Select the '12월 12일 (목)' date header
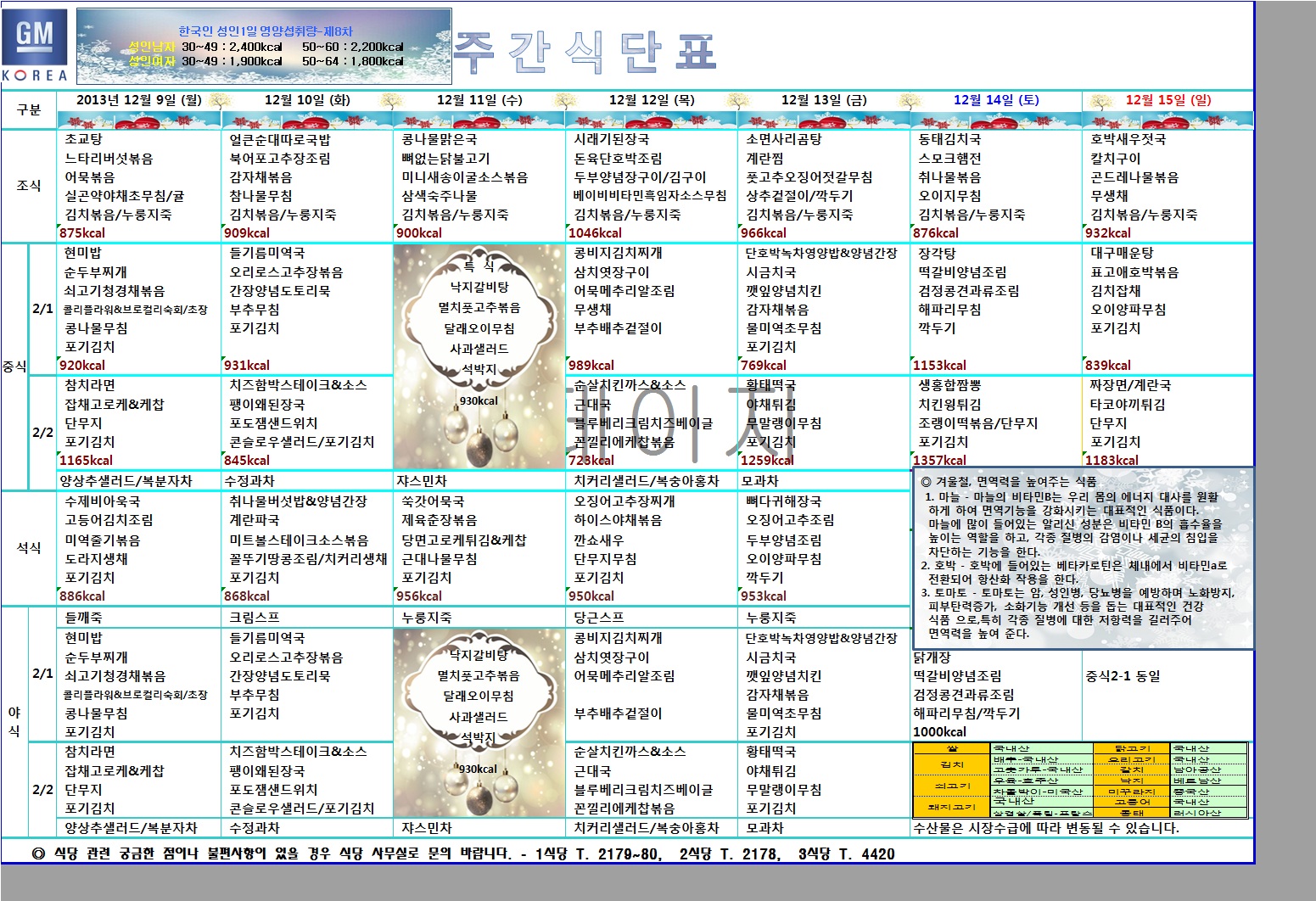Viewport: 1316px width, 901px height. tap(652, 100)
